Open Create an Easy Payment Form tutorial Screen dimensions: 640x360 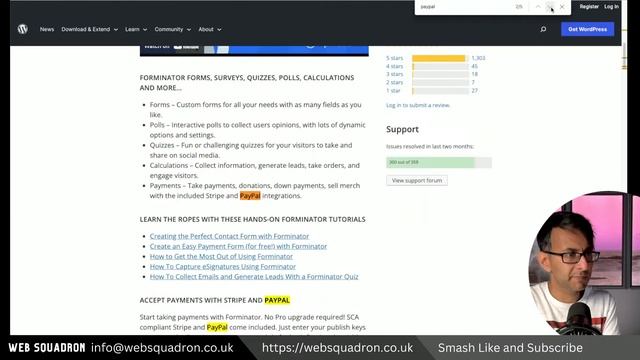click(238, 246)
